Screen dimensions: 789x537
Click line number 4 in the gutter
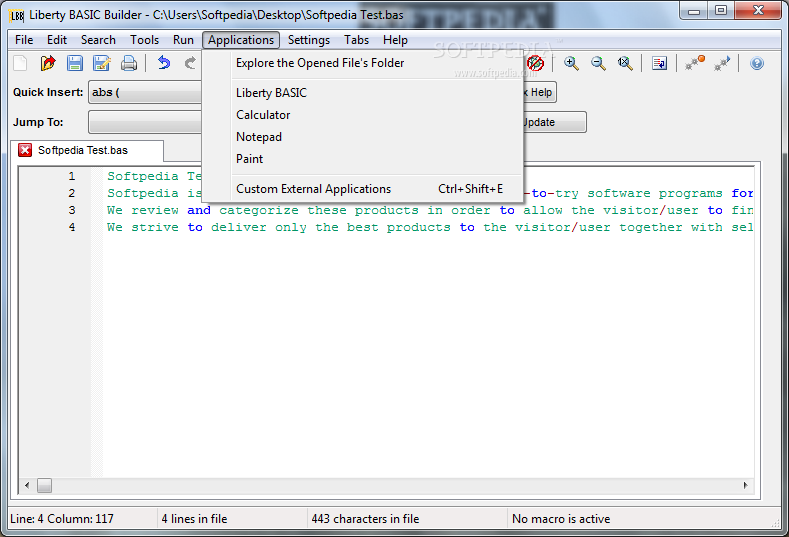tap(72, 227)
